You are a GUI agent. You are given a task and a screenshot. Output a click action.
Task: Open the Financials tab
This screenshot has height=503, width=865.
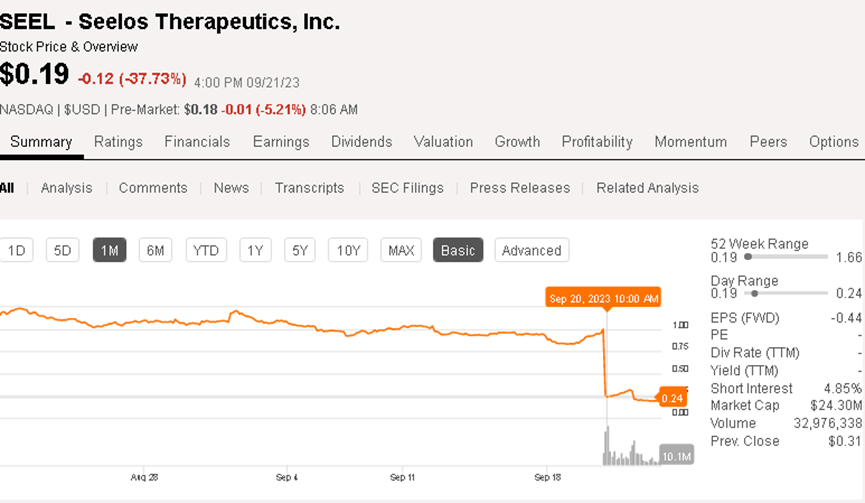pyautogui.click(x=197, y=142)
